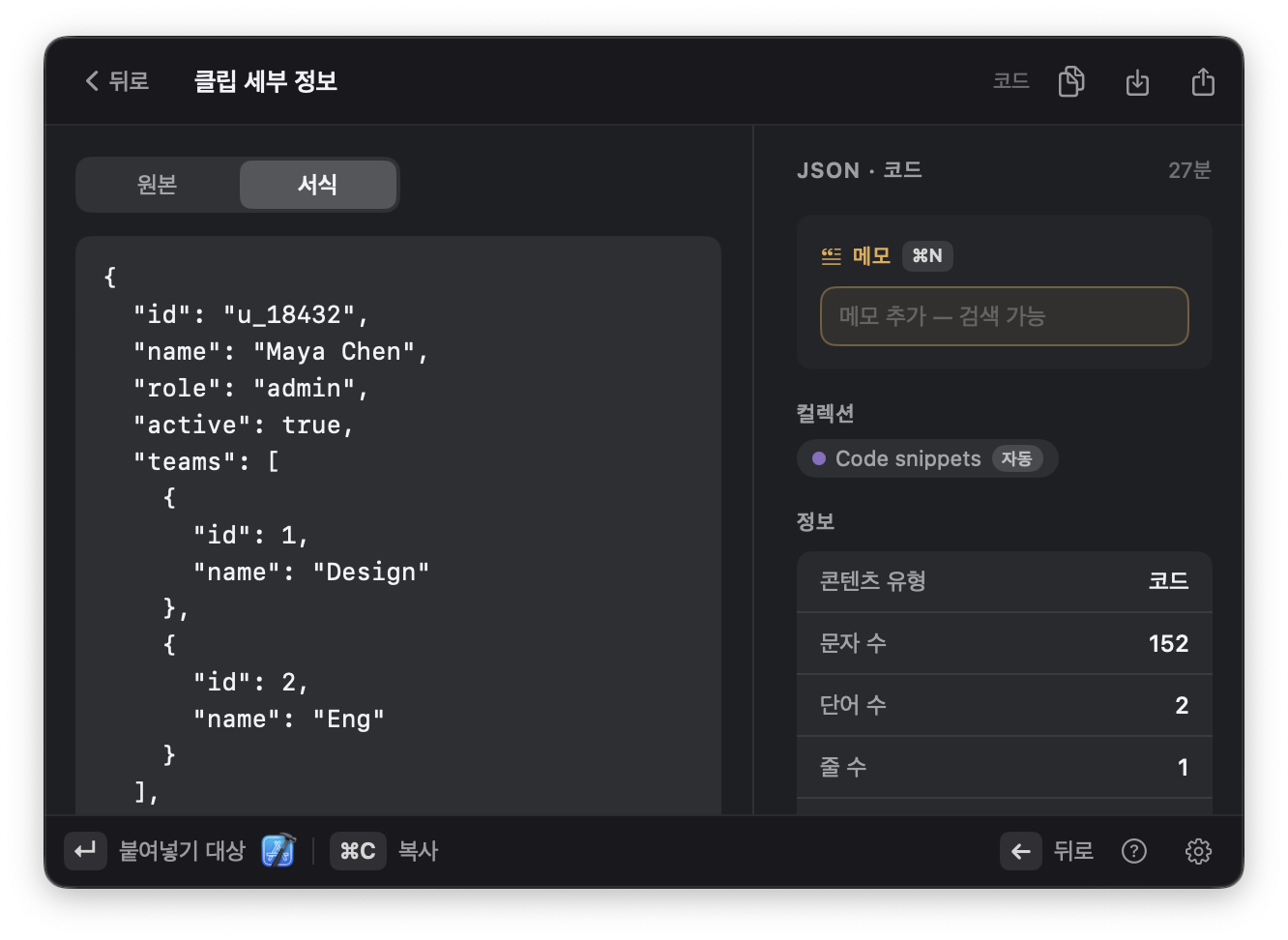Click the "name": "Maya Chen" line
Image resolution: width=1288 pixels, height=940 pixels.
280,351
